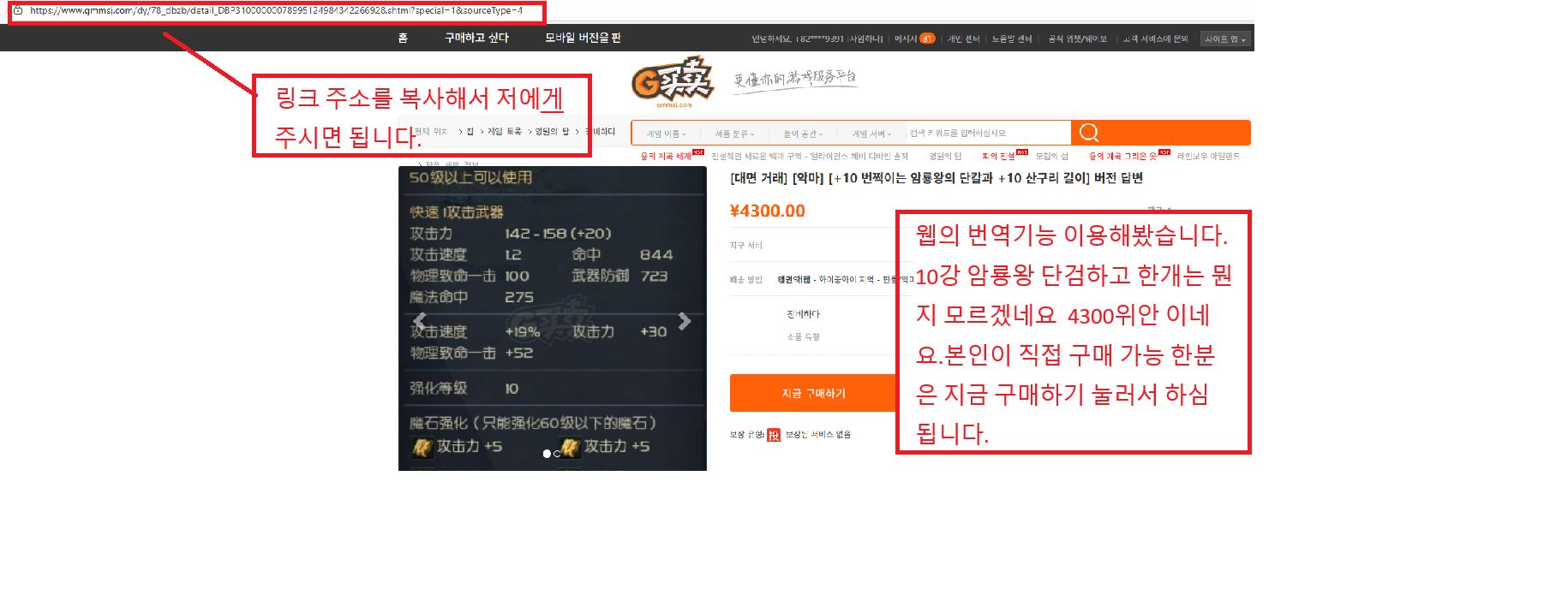Open the 구매하고 싶다 menu item
The width and height of the screenshot is (1568, 589).
coord(476,39)
